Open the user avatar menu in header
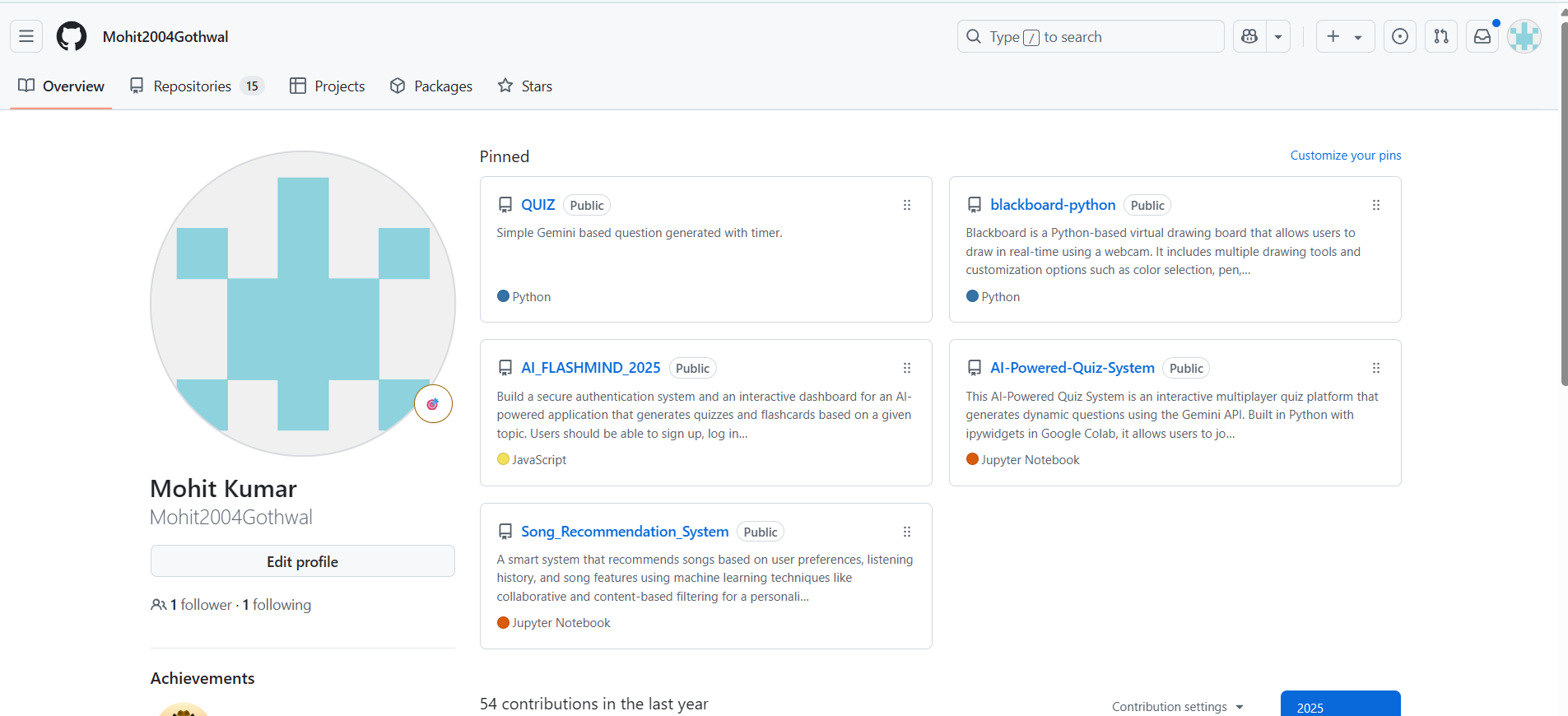Viewport: 1568px width, 716px height. pos(1524,36)
